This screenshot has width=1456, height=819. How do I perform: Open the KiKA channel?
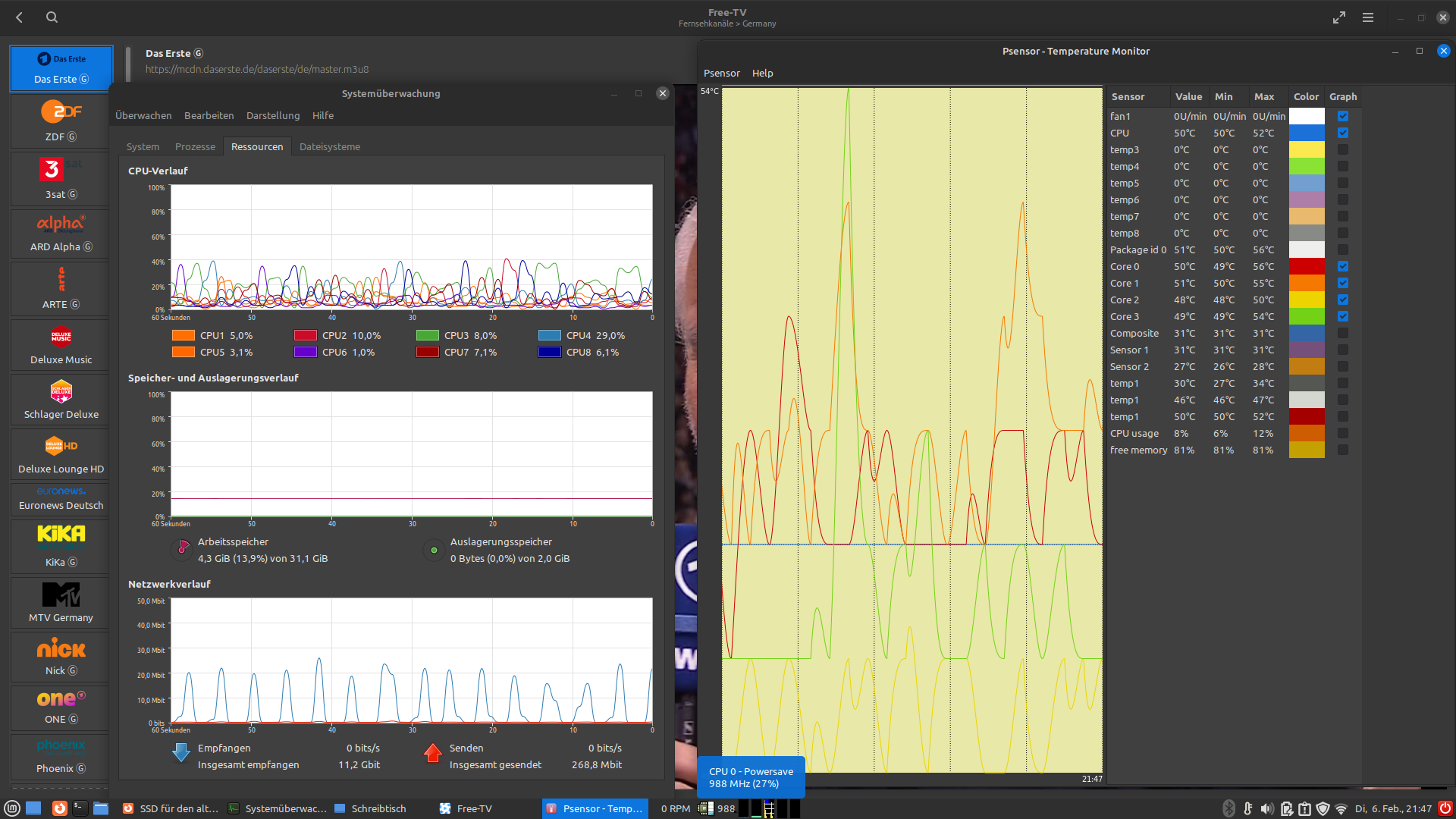[61, 535]
